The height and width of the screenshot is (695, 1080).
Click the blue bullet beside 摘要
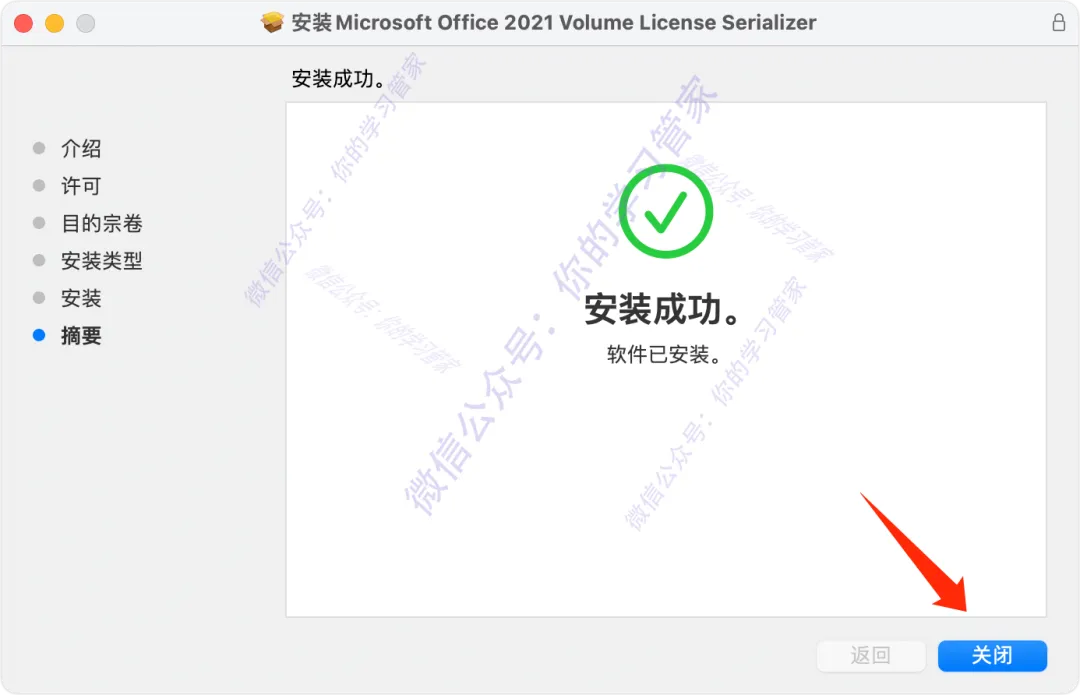(x=39, y=335)
